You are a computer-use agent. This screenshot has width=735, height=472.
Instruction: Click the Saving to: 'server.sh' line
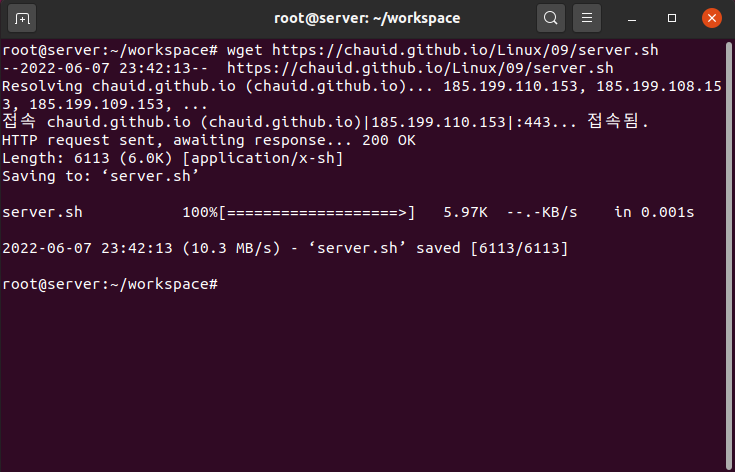click(101, 176)
